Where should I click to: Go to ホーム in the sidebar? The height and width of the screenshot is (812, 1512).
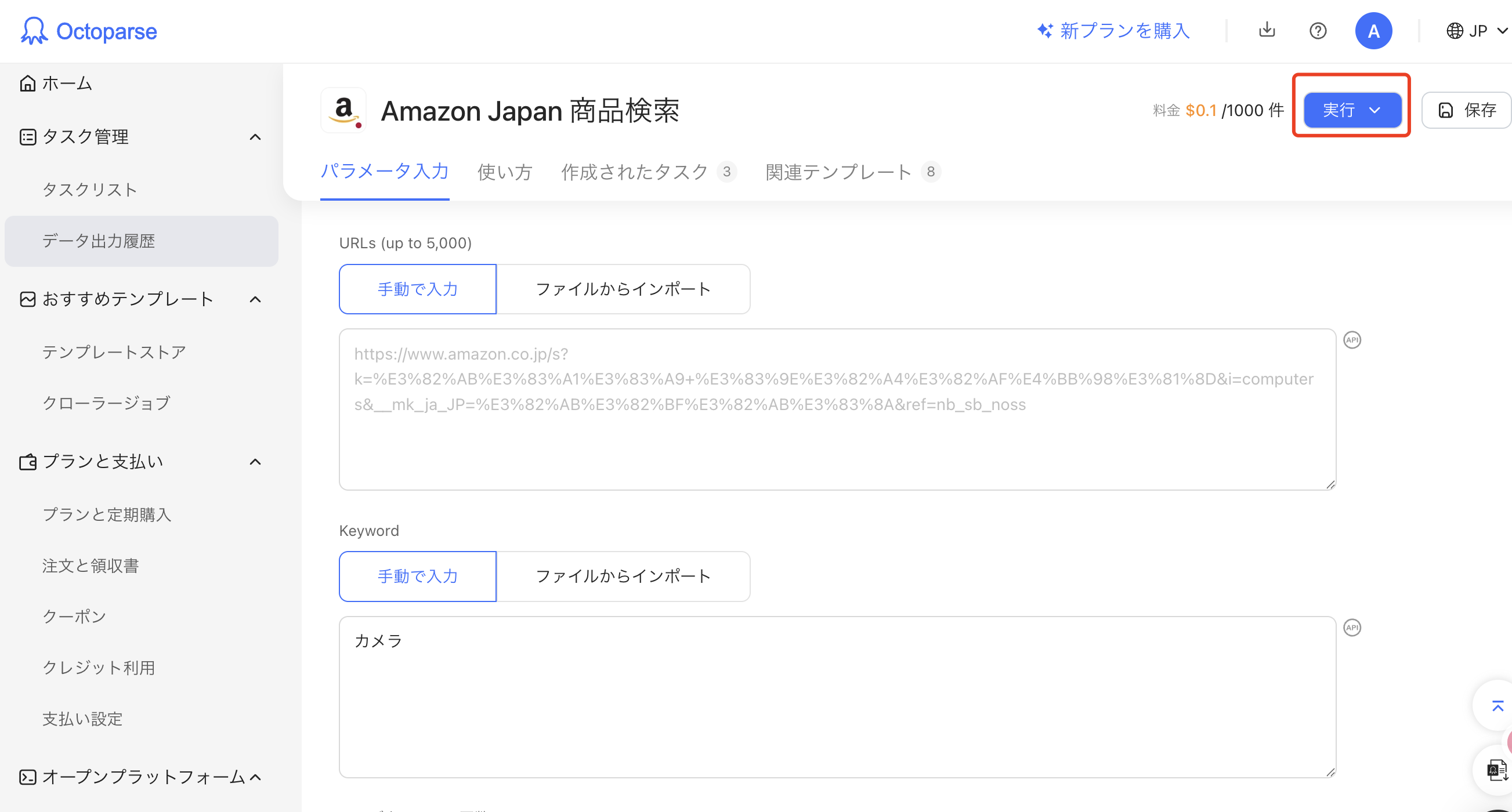tap(67, 84)
